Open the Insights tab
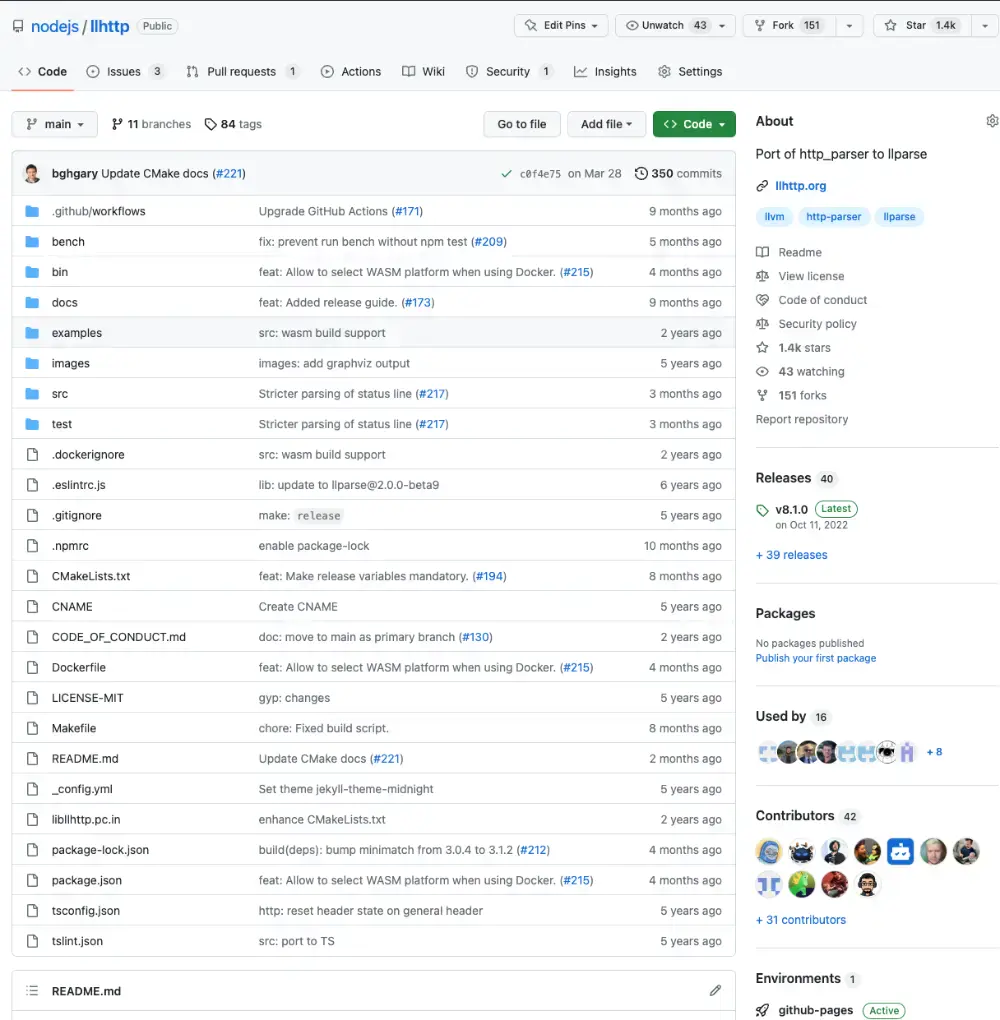Image resolution: width=1000 pixels, height=1020 pixels. click(x=605, y=72)
